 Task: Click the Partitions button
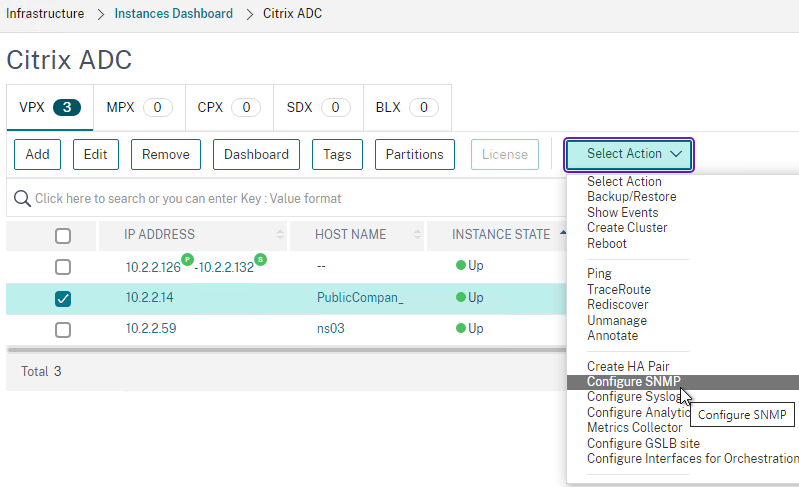415,154
